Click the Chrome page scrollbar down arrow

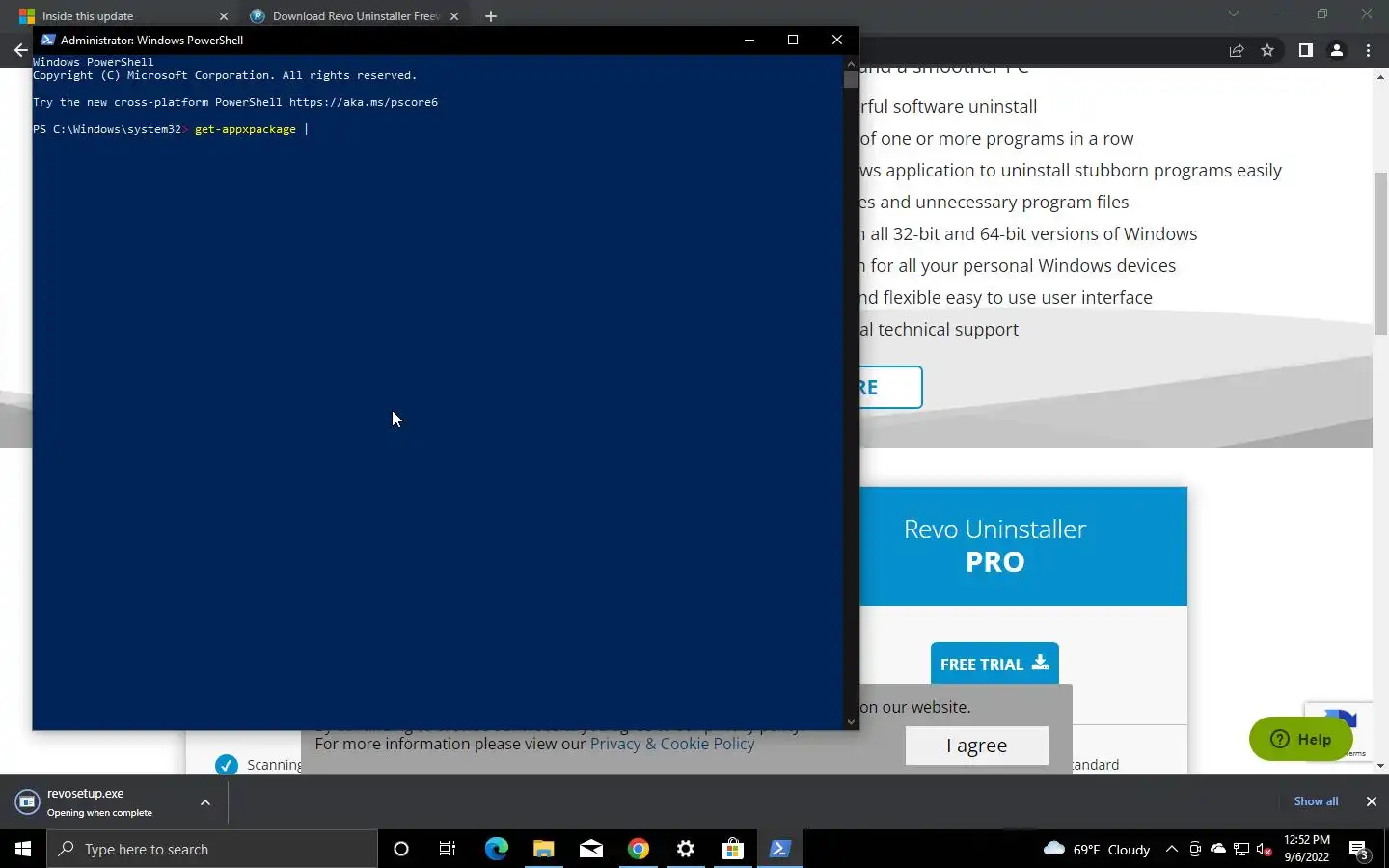tap(1380, 766)
